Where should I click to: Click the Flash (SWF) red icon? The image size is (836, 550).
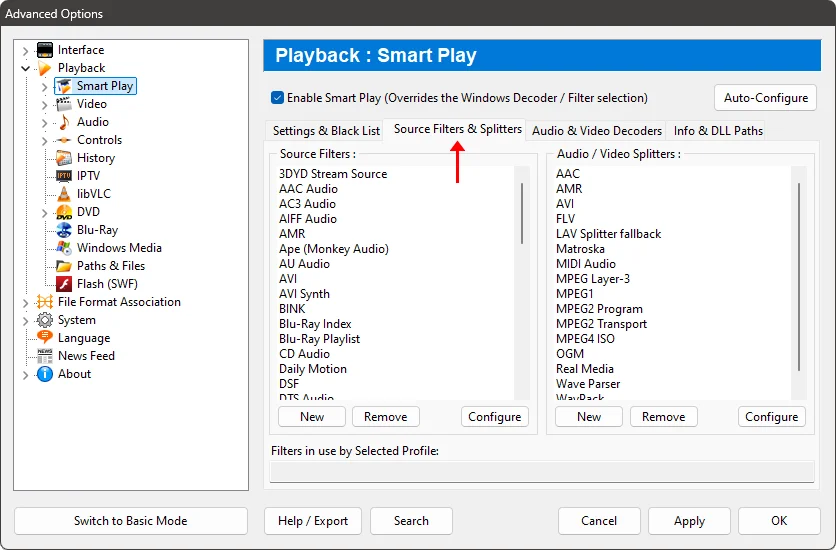[64, 284]
